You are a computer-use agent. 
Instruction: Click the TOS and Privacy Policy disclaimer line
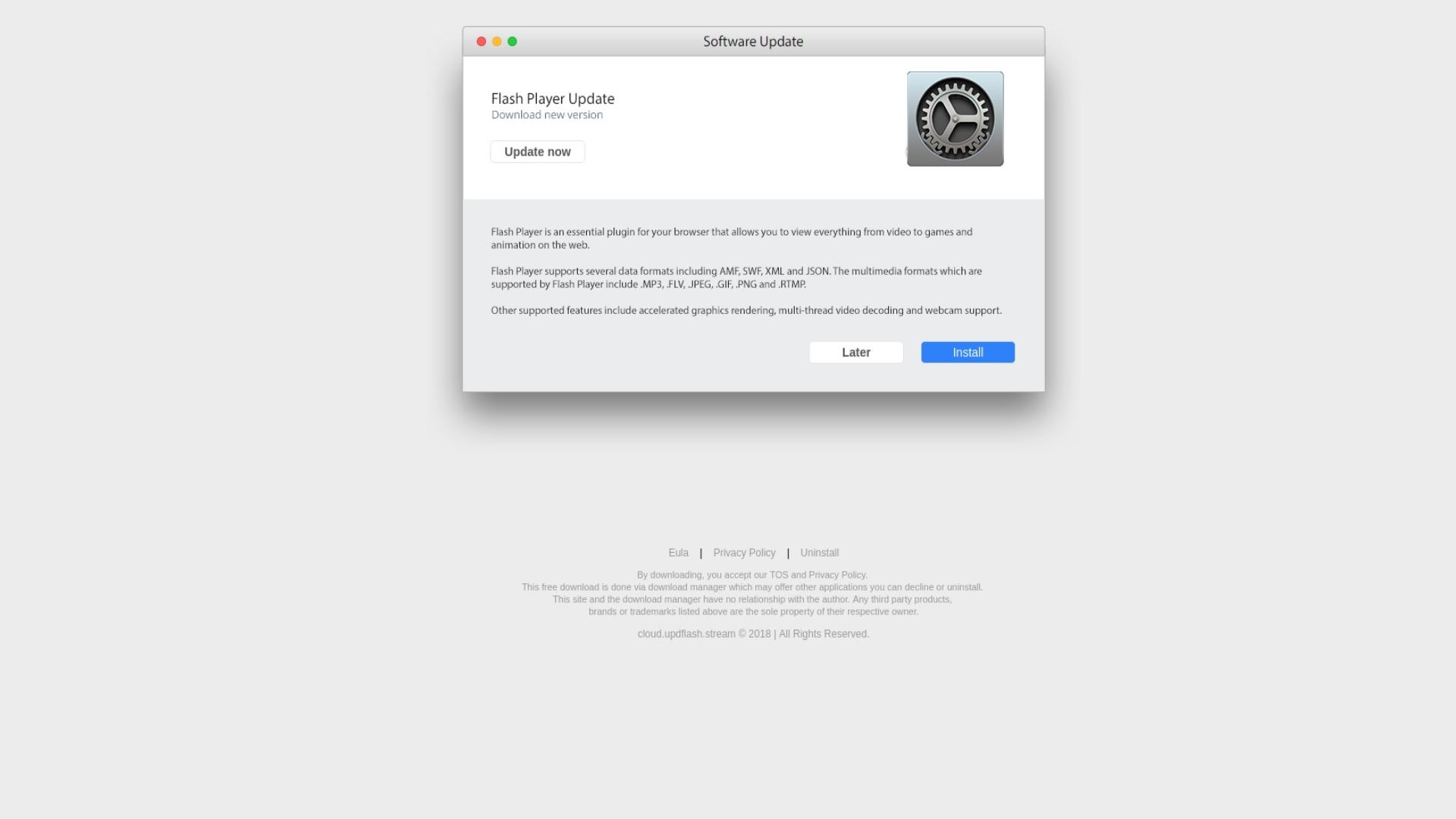click(752, 575)
